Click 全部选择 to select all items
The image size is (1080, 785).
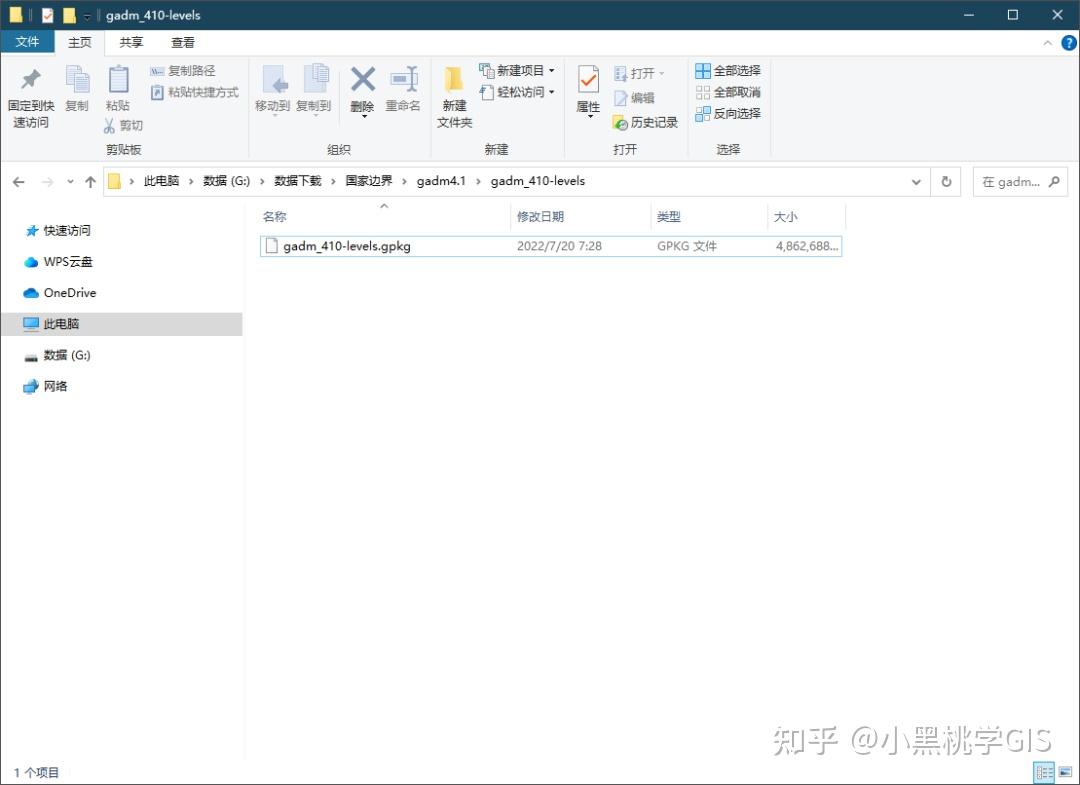click(x=727, y=70)
